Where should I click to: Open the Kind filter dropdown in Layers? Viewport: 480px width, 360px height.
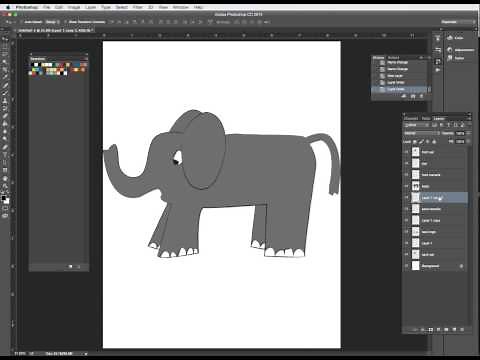click(416, 125)
